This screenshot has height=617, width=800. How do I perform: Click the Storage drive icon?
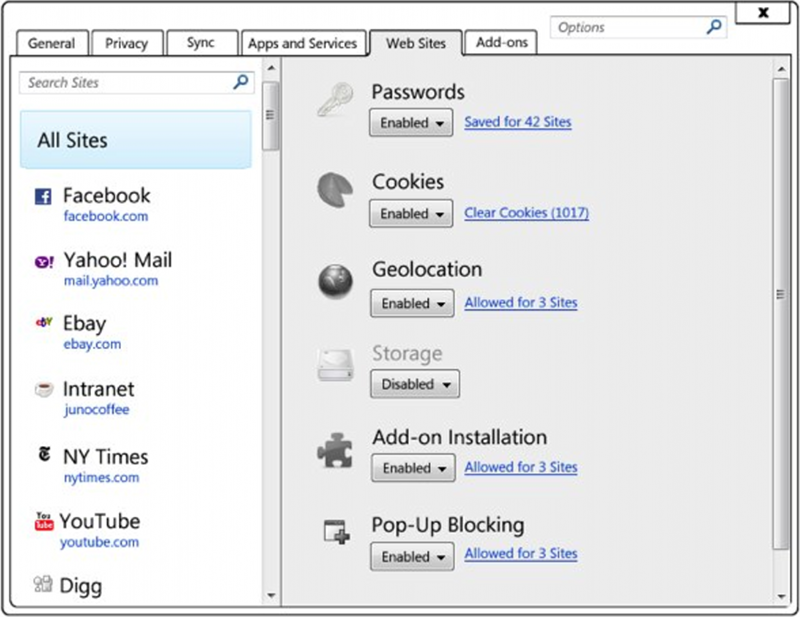[335, 364]
